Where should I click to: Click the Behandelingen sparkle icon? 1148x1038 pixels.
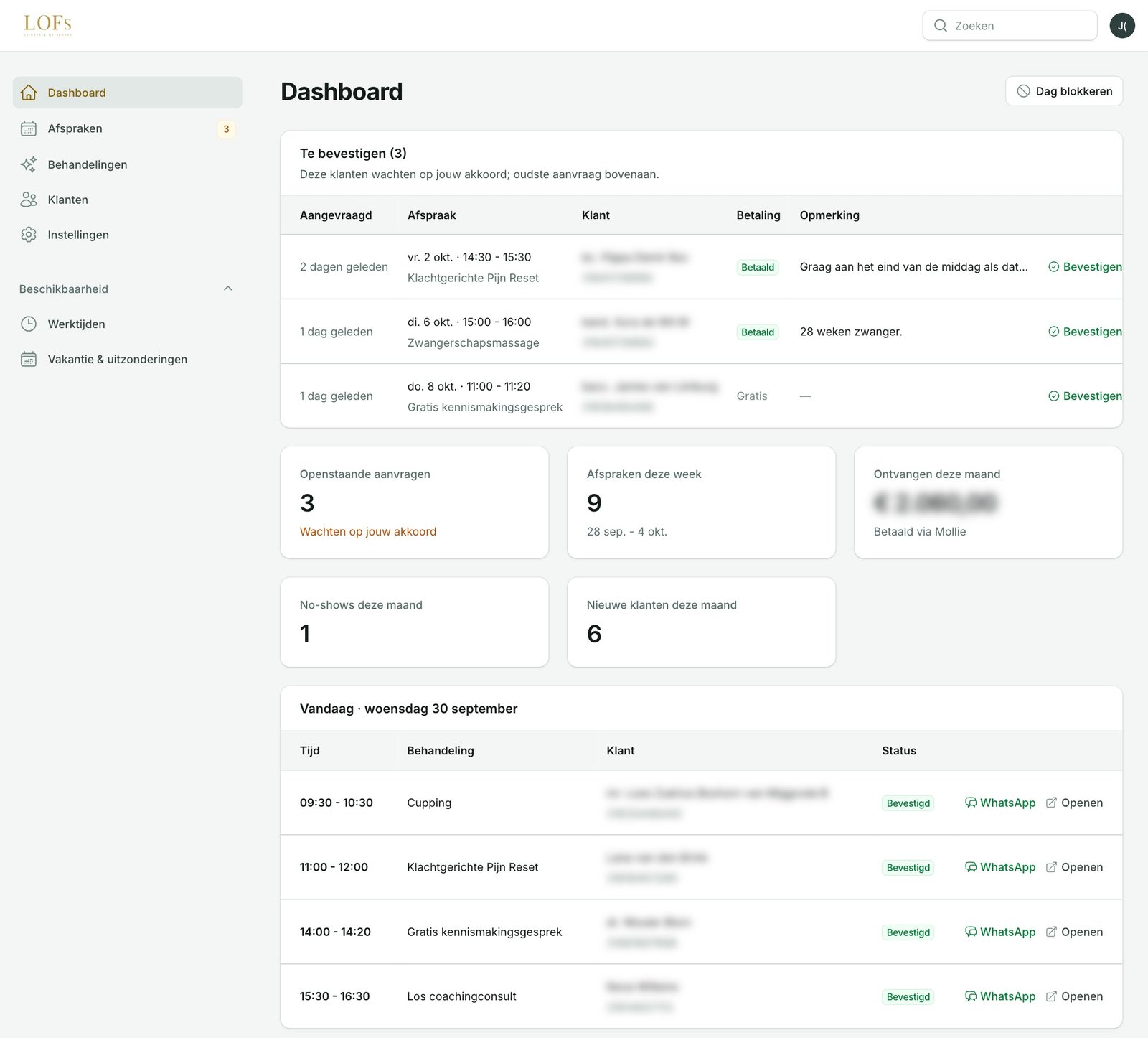[29, 164]
